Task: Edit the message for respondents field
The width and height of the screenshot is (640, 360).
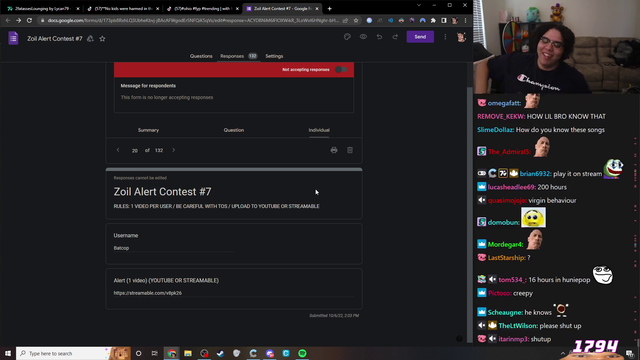Action: (x=233, y=98)
